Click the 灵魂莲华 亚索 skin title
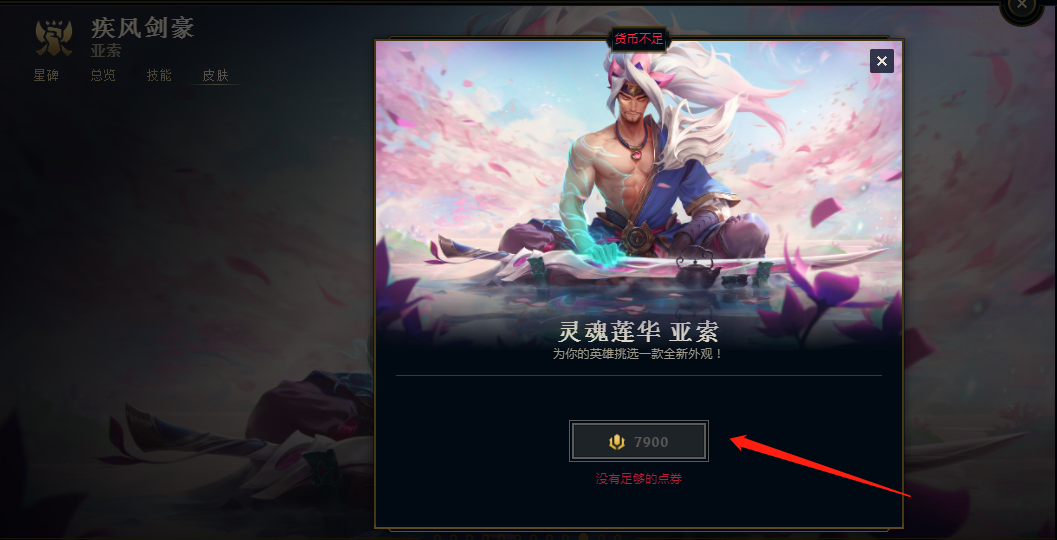1057x540 pixels. coord(638,331)
